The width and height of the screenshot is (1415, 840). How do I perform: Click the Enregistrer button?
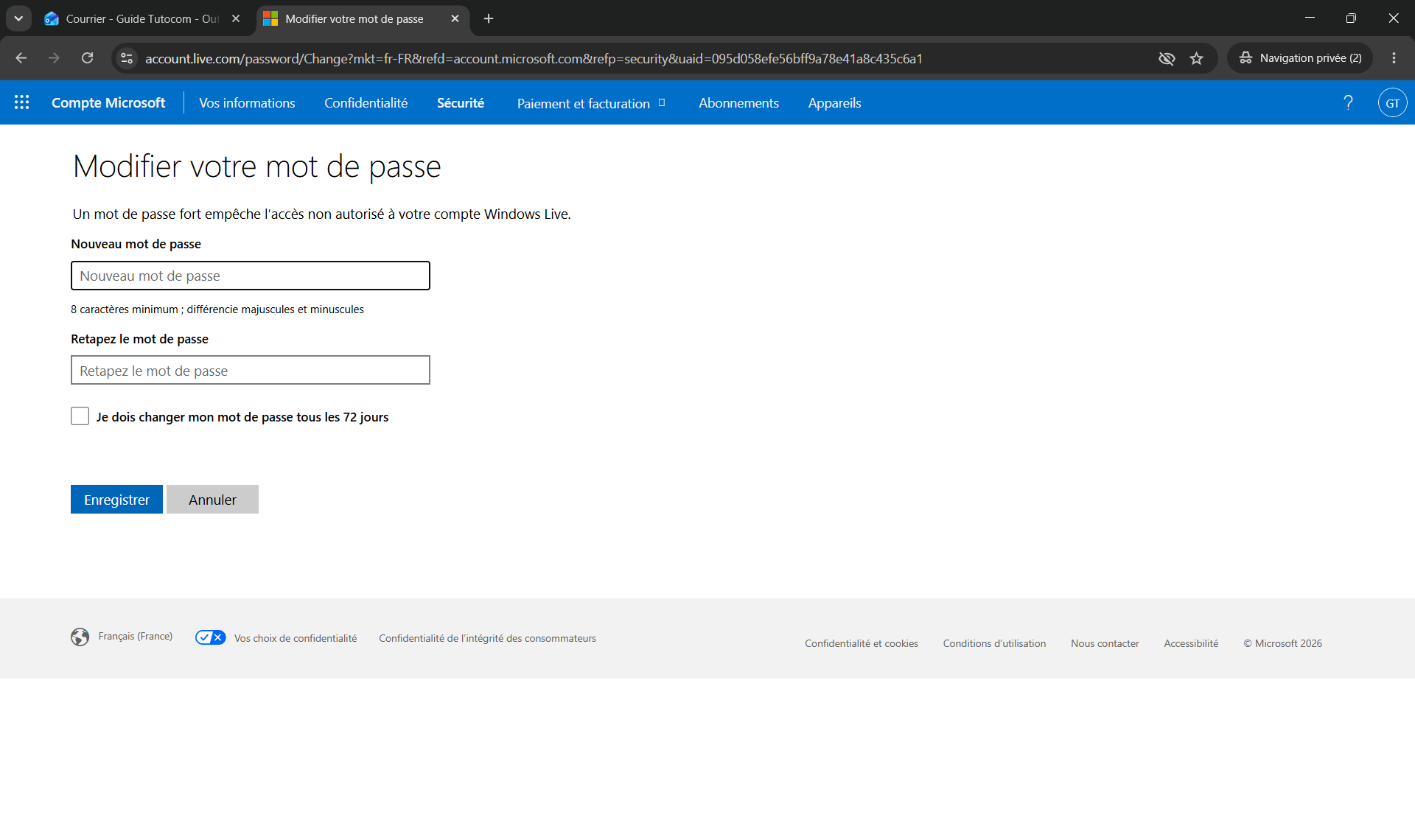click(116, 499)
